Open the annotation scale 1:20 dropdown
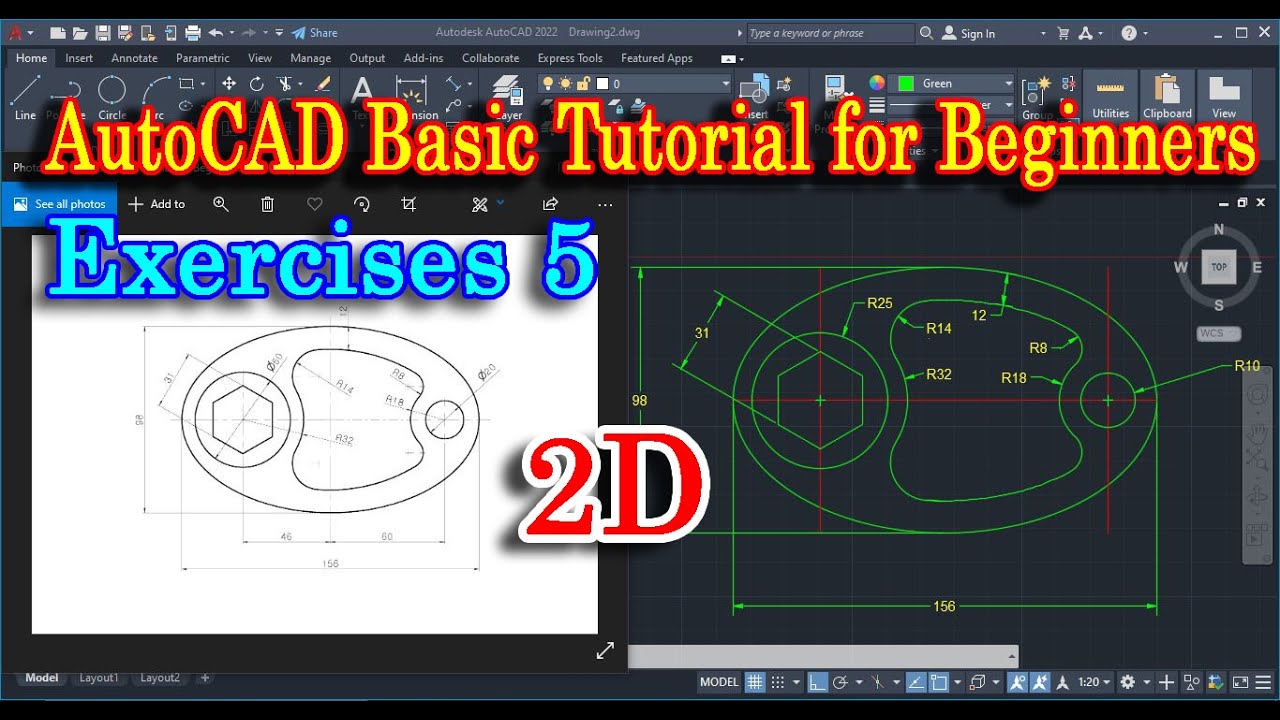 coord(1094,682)
